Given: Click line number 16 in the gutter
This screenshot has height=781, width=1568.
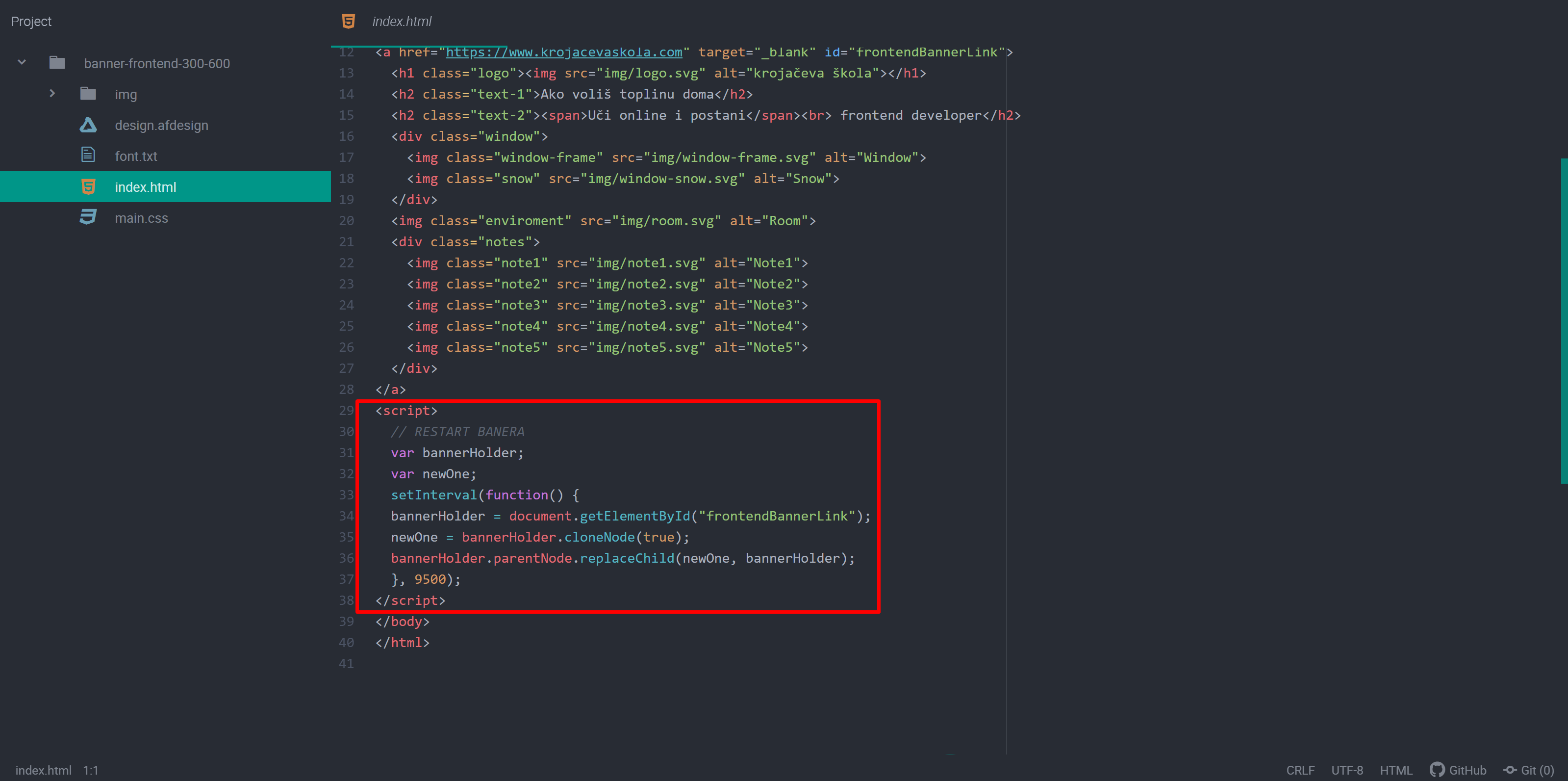Looking at the screenshot, I should coord(346,136).
